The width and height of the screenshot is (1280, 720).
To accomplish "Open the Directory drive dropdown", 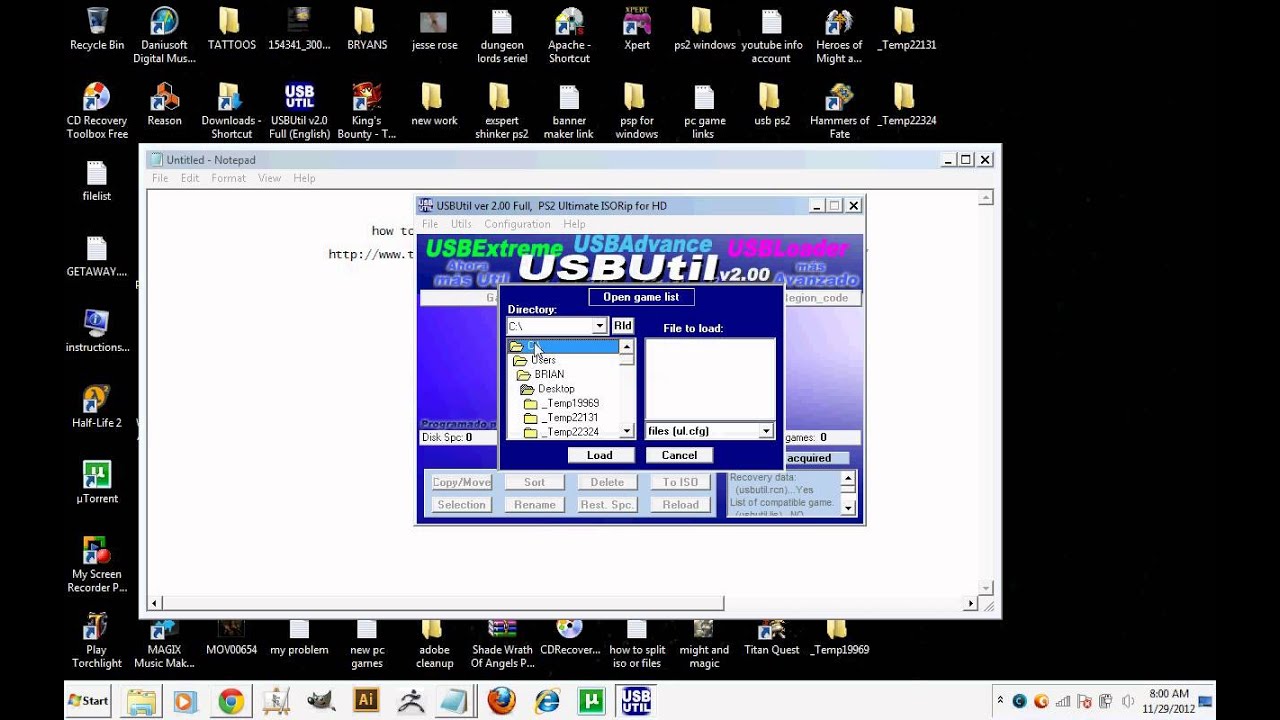I will pyautogui.click(x=599, y=326).
